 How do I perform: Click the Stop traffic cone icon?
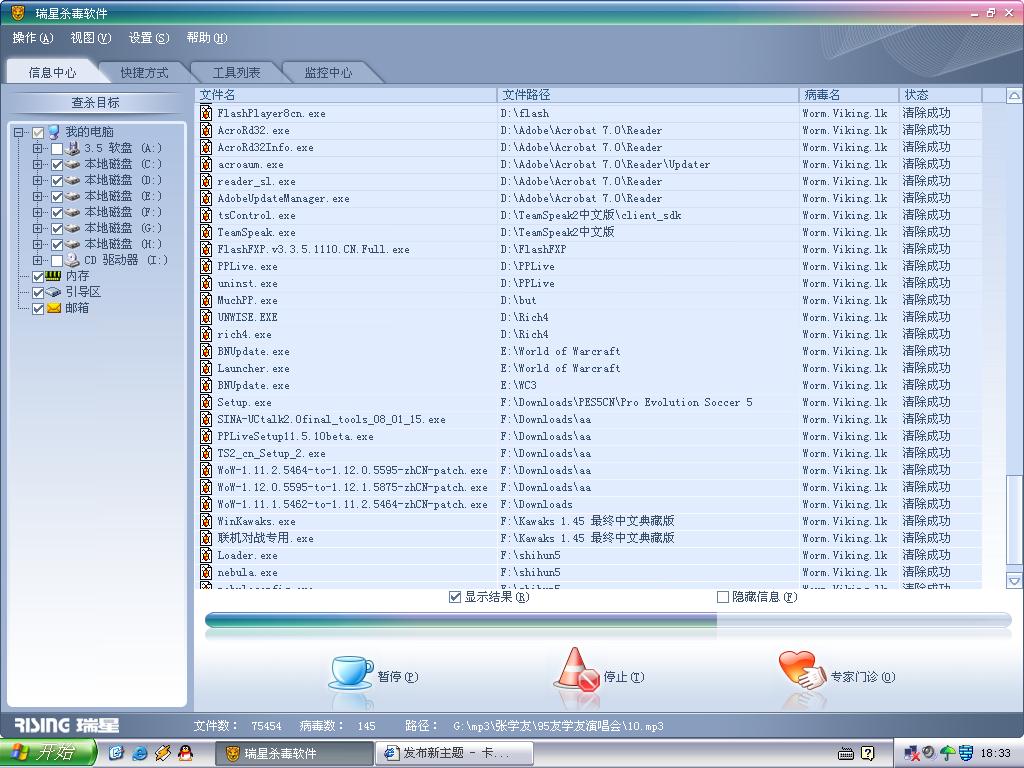(577, 670)
